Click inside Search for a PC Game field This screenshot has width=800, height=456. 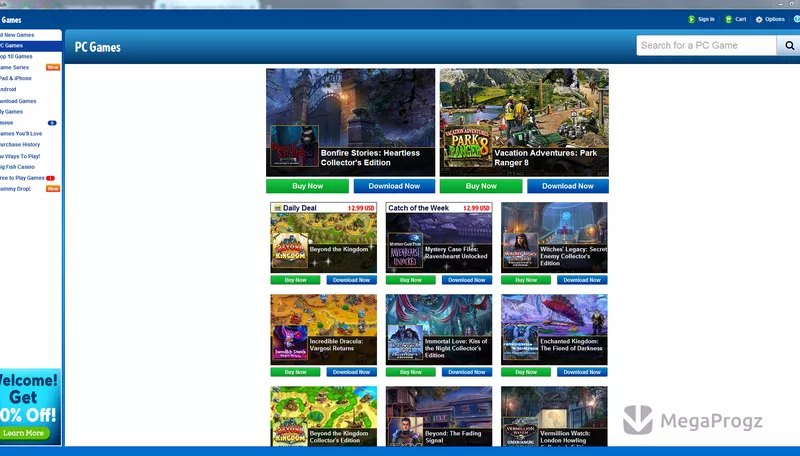tap(707, 45)
